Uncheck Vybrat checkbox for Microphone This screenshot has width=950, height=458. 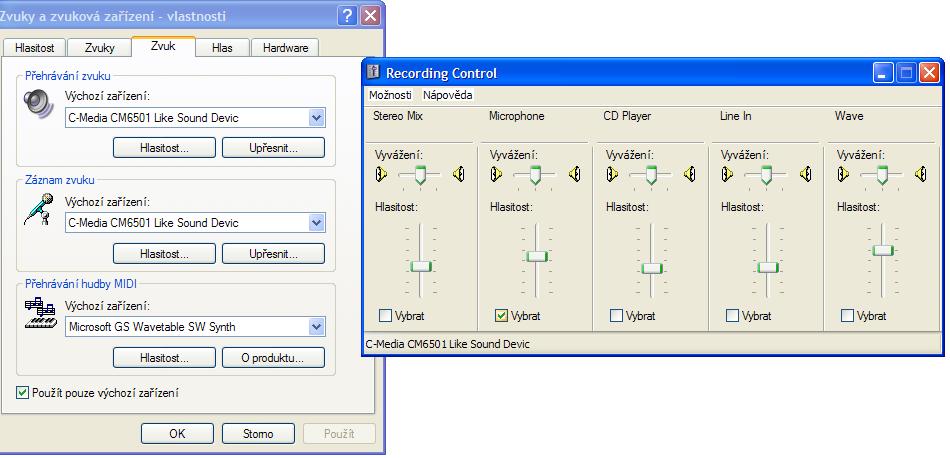[501, 316]
